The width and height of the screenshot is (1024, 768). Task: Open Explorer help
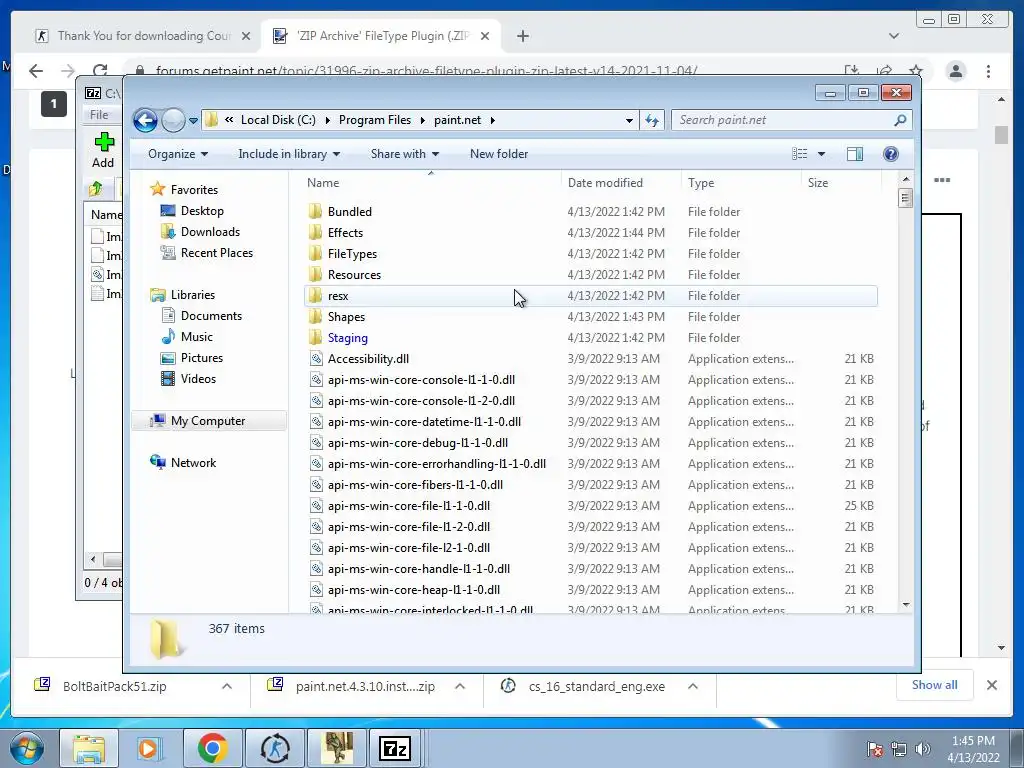[x=891, y=153]
